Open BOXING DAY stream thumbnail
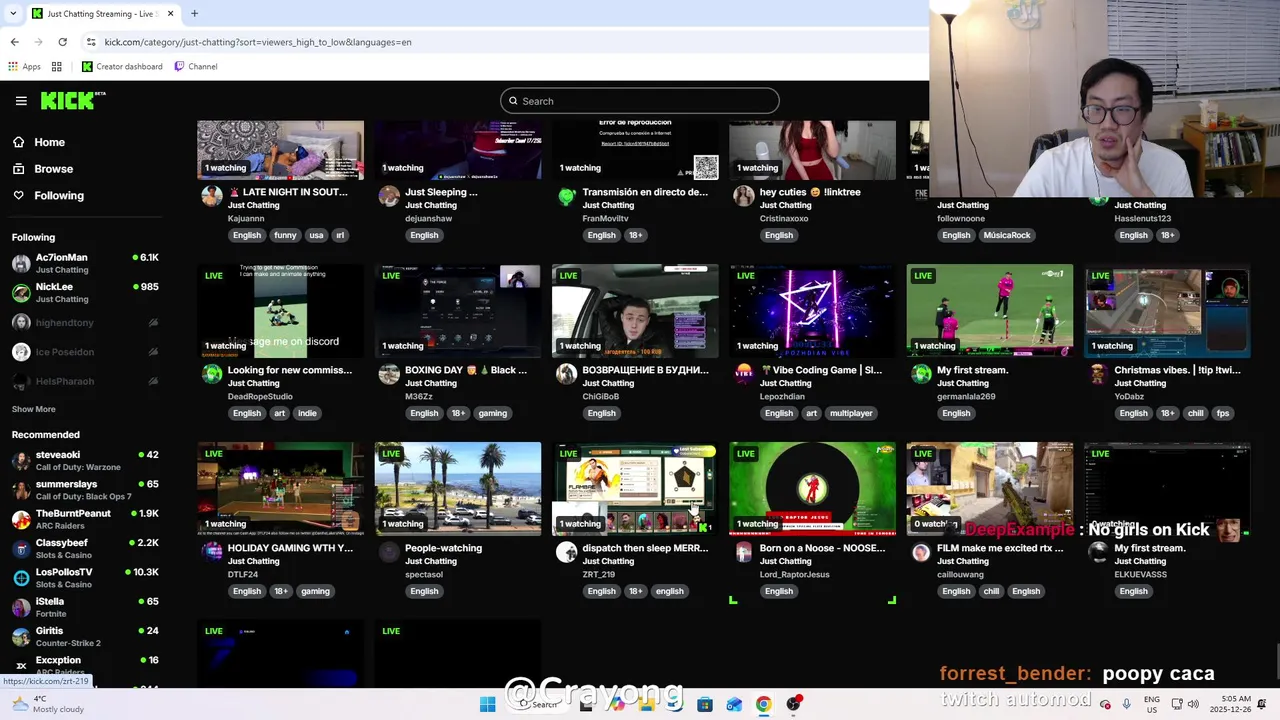The image size is (1280, 720). click(x=458, y=311)
